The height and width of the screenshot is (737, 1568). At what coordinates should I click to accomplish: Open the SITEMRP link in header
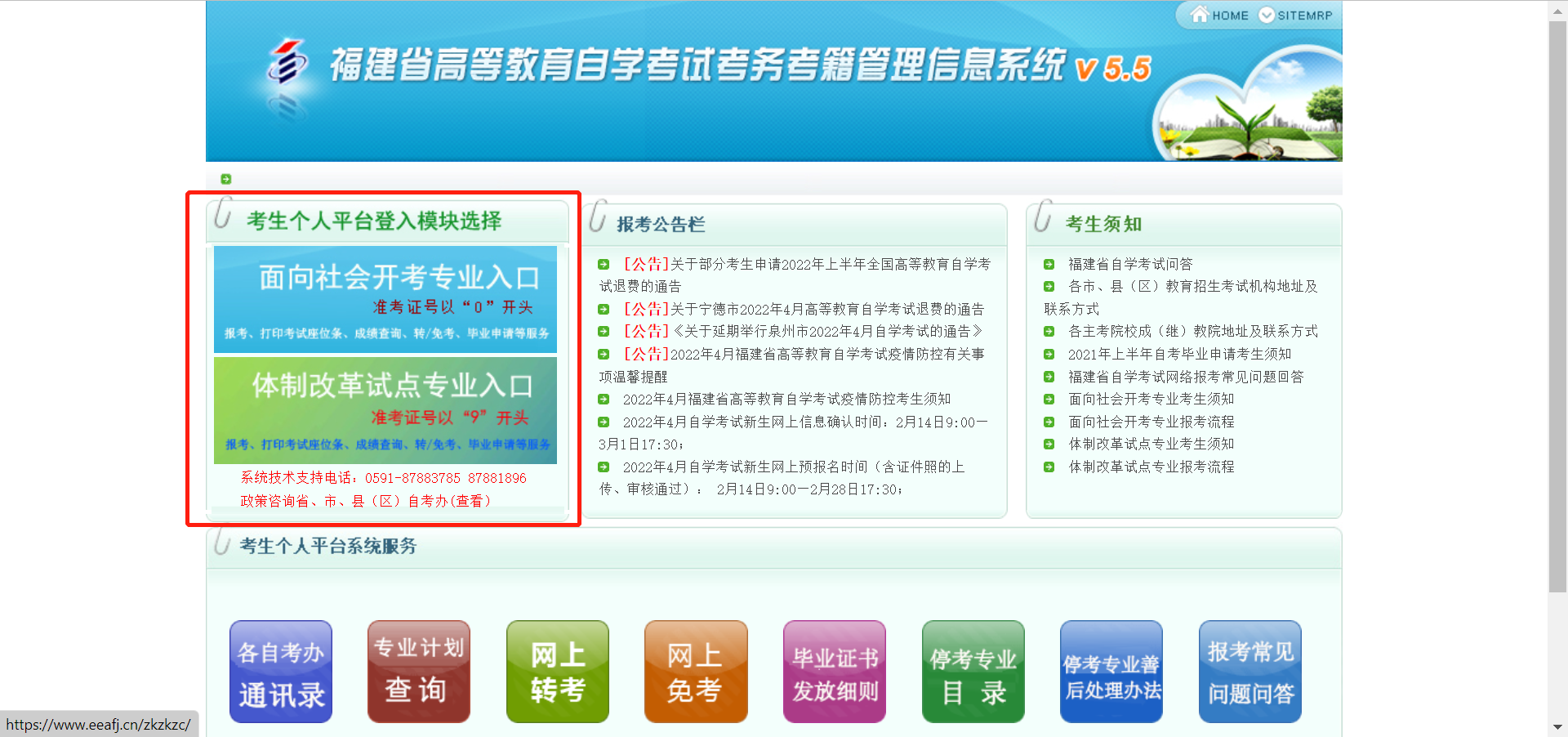click(1305, 16)
